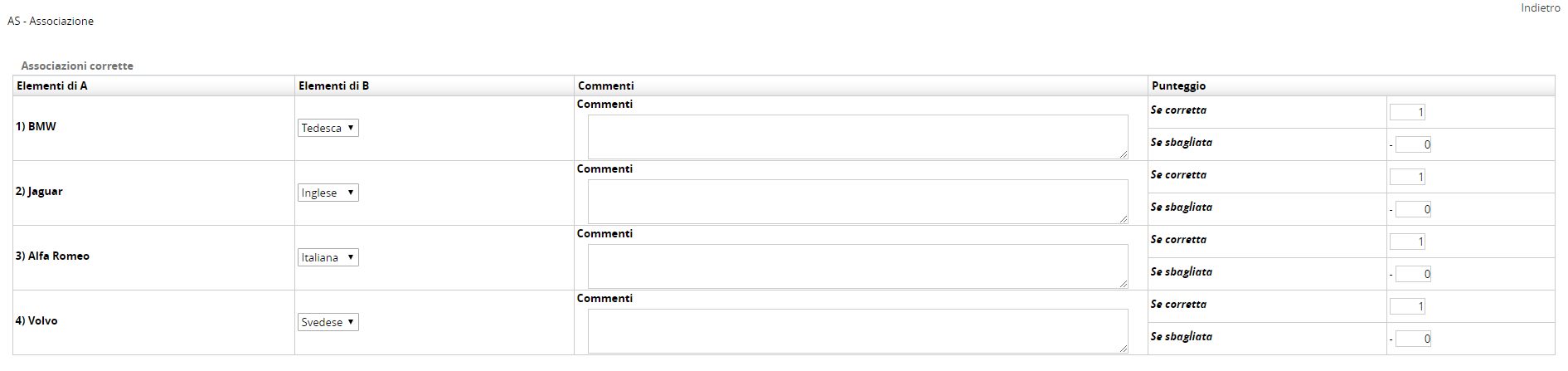
Task: Click the Alfa Romeo comments text area
Action: pos(857,266)
